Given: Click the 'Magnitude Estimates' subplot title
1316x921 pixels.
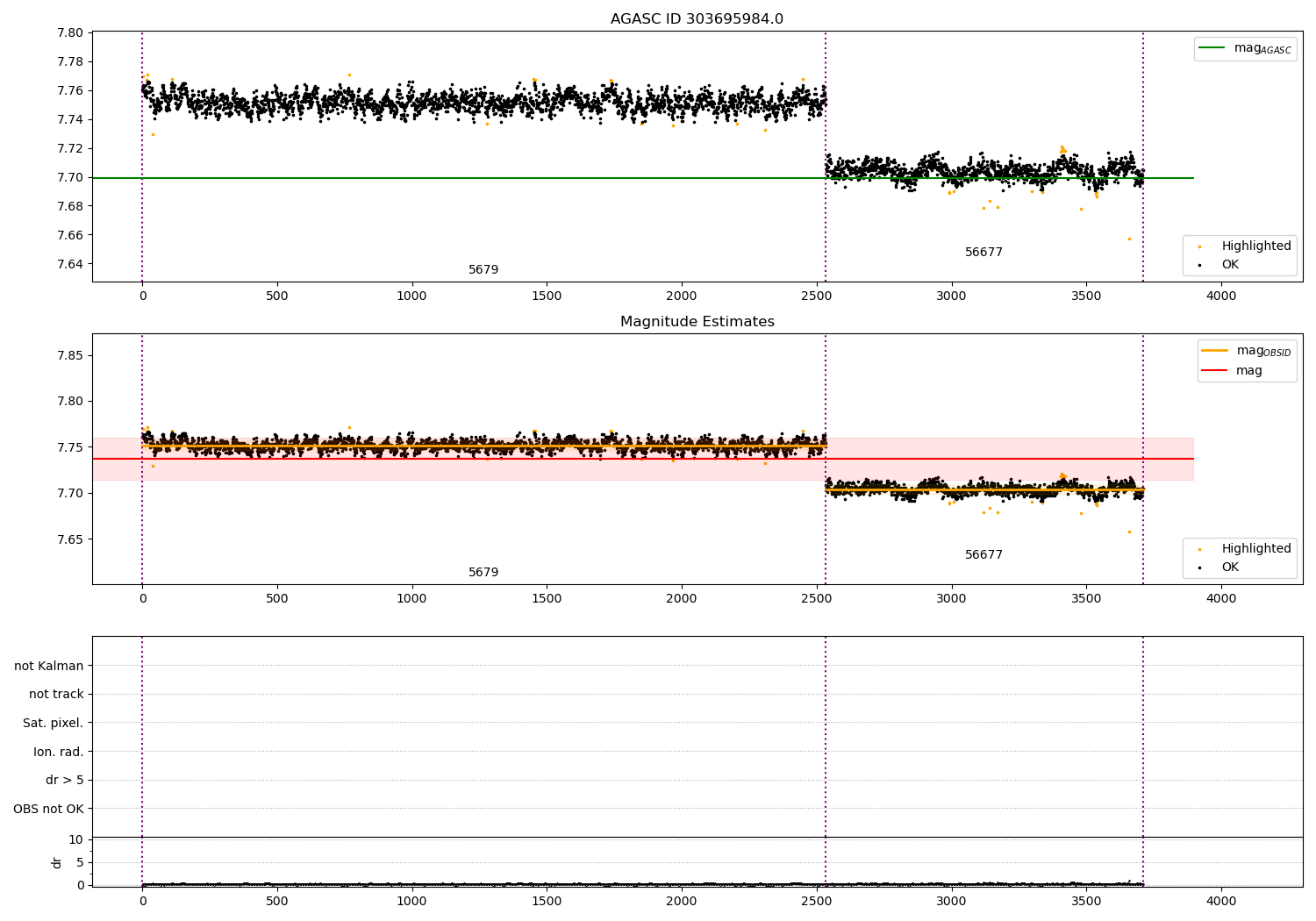Looking at the screenshot, I should tap(697, 322).
